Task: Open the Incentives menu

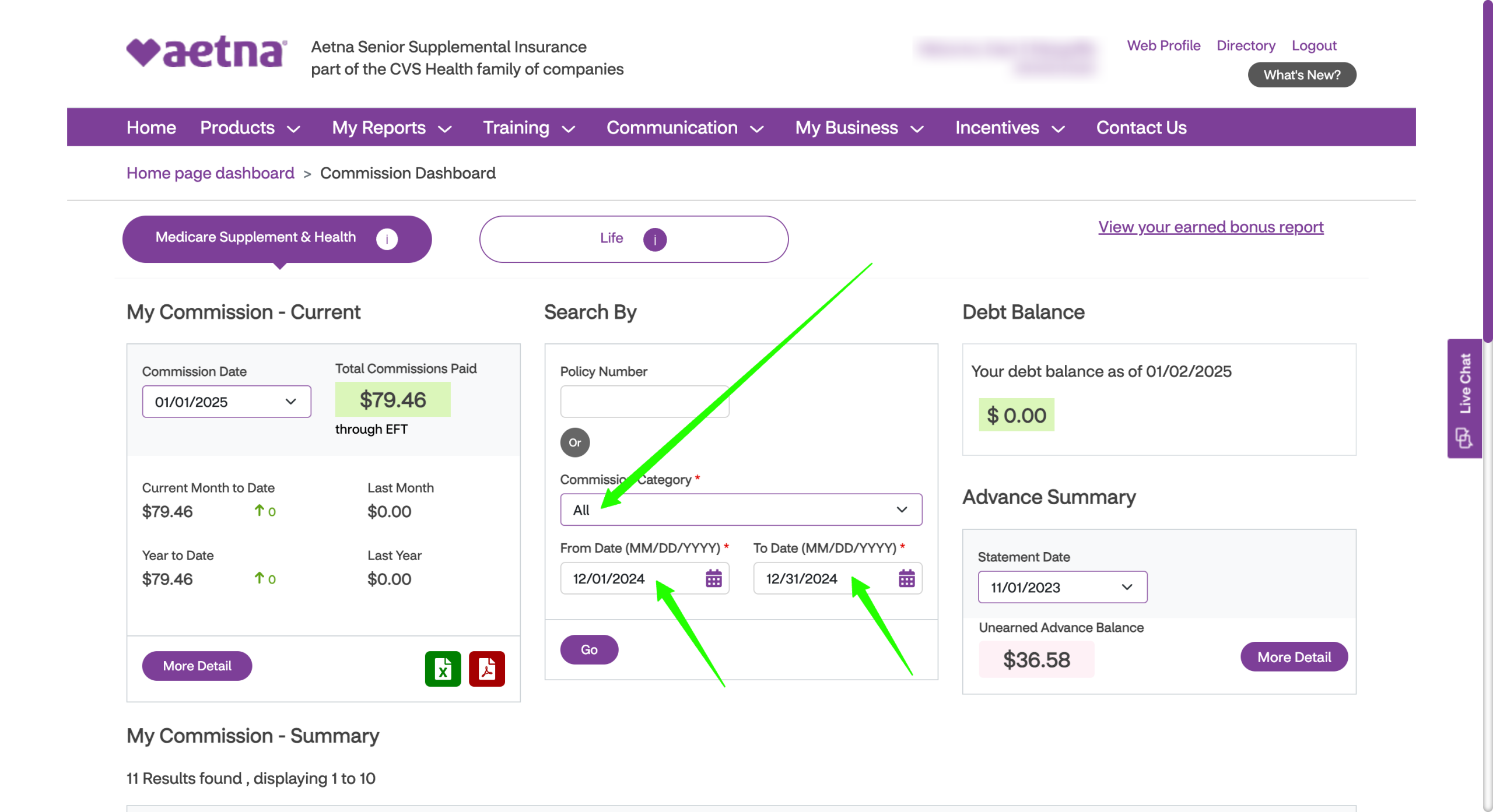Action: [1010, 127]
